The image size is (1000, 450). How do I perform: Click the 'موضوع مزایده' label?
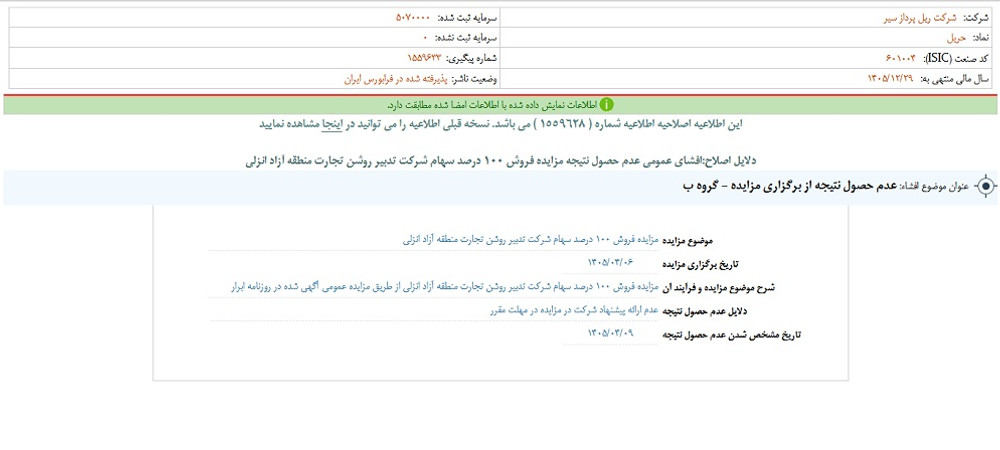tap(689, 241)
